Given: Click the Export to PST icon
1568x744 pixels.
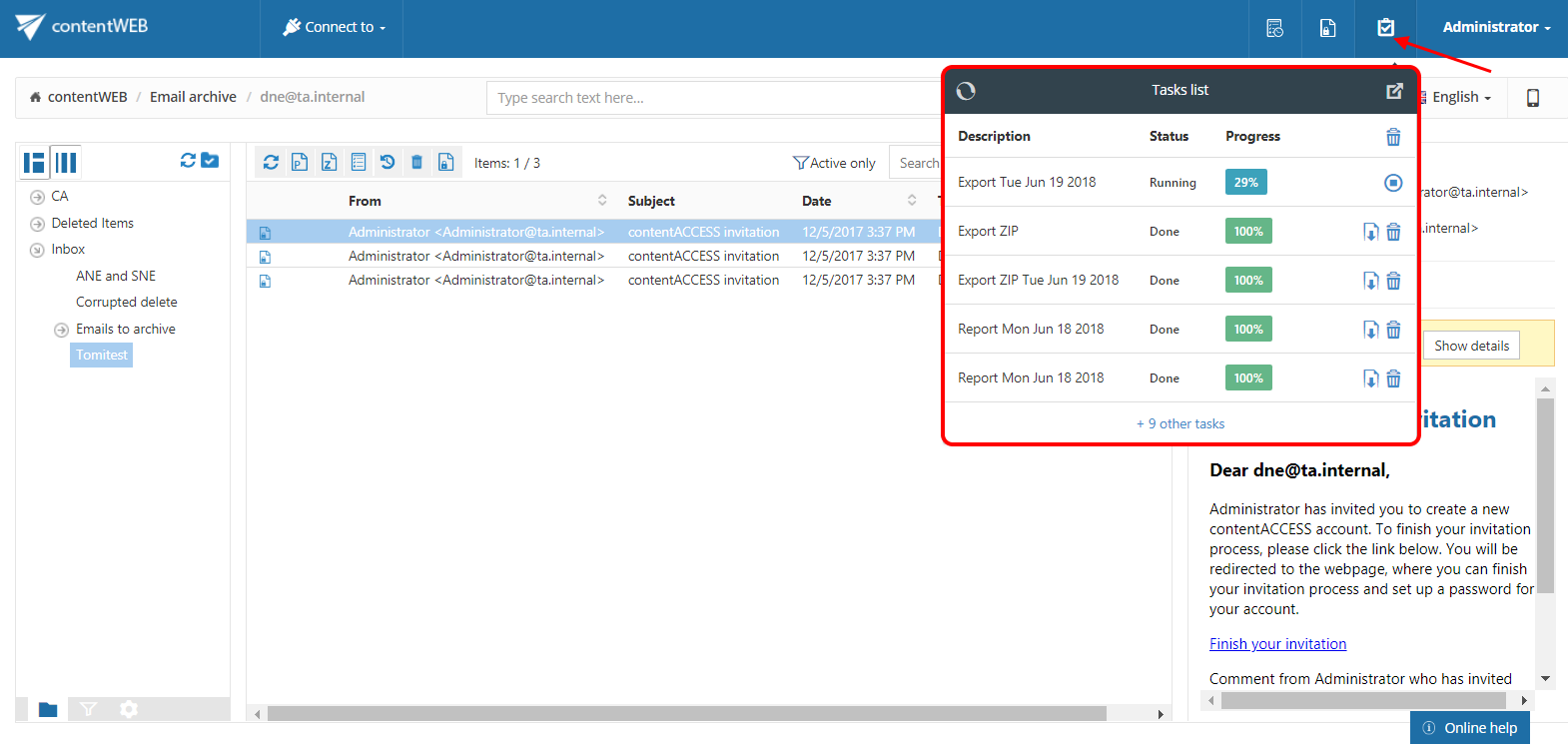Looking at the screenshot, I should click(300, 162).
